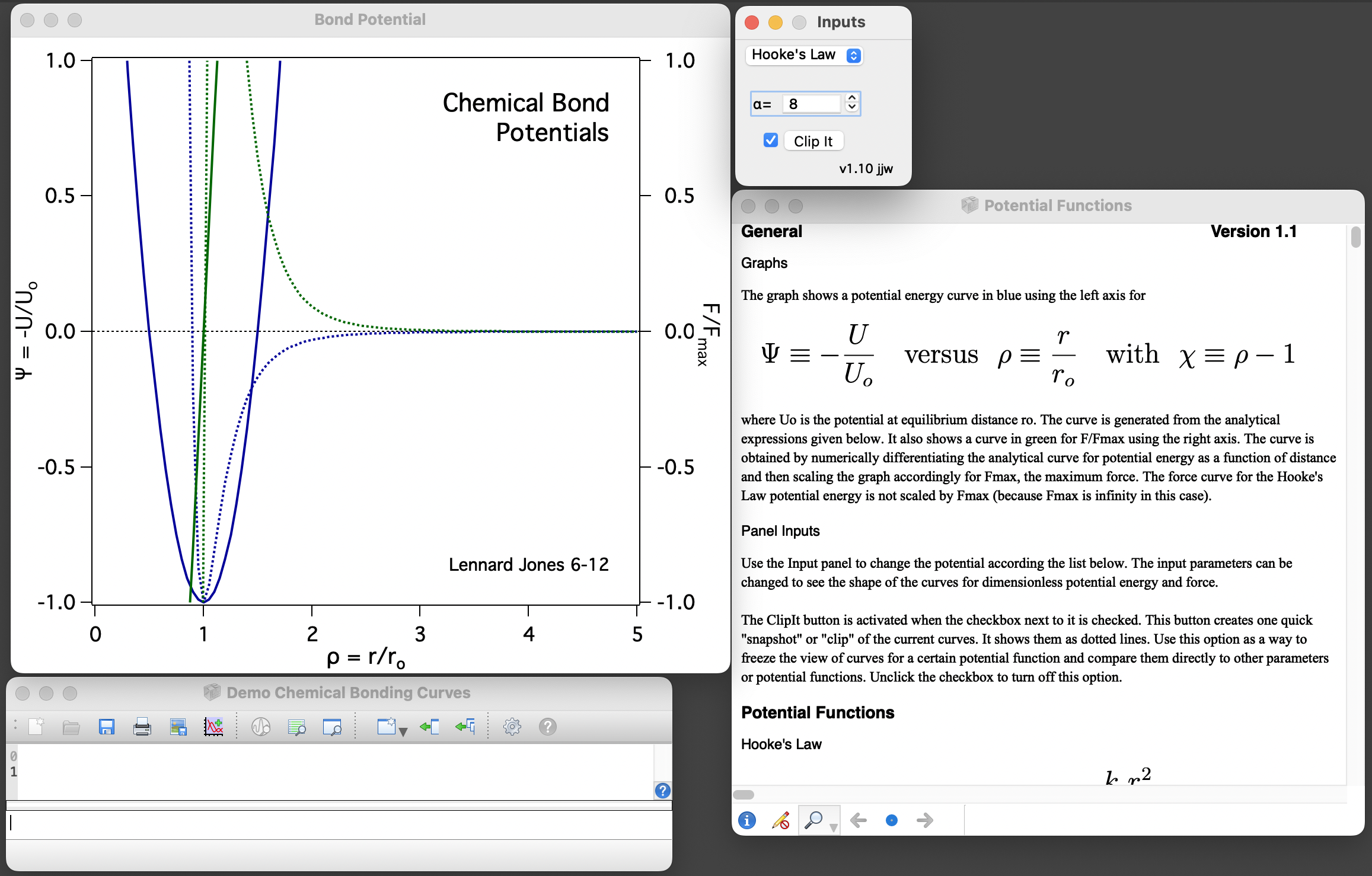Save experiment with the blue floppy disk icon
The width and height of the screenshot is (1372, 876).
(107, 727)
